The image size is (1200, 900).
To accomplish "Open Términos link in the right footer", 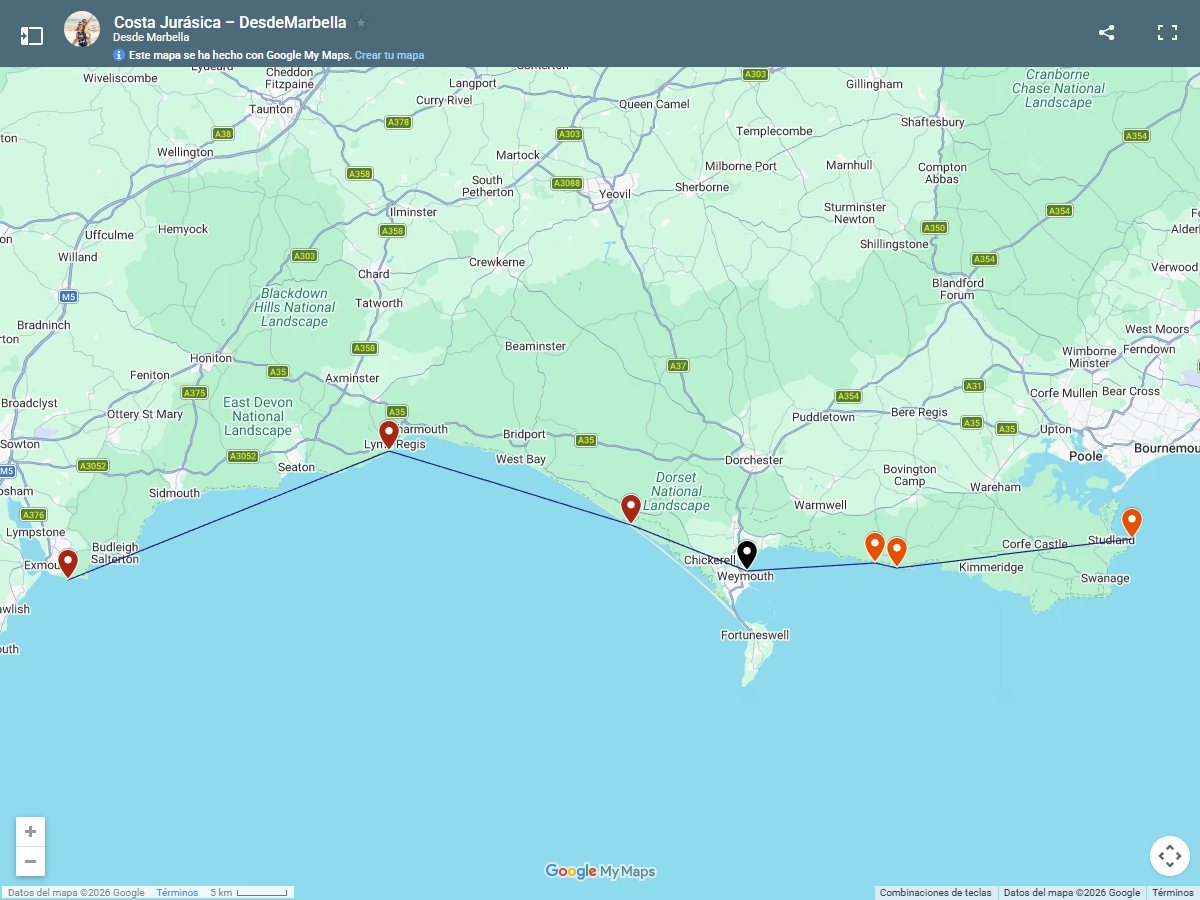I will pyautogui.click(x=1172, y=893).
